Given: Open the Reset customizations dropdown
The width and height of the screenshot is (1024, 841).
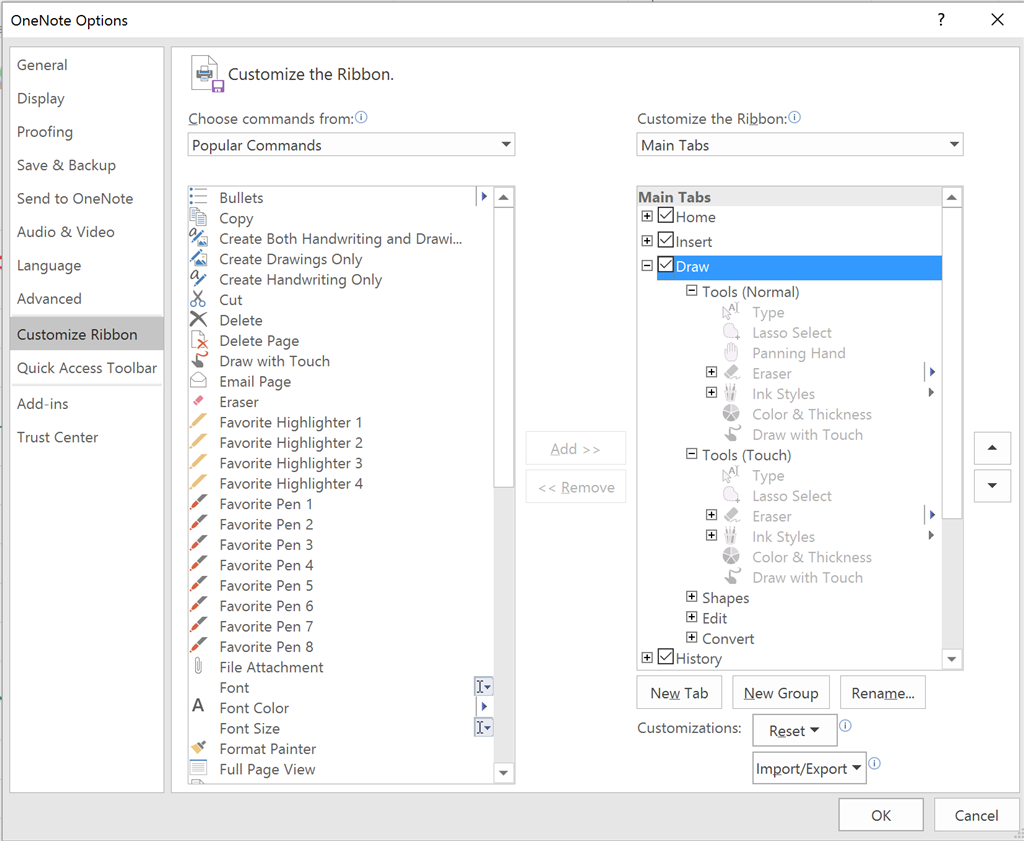Looking at the screenshot, I should point(795,731).
